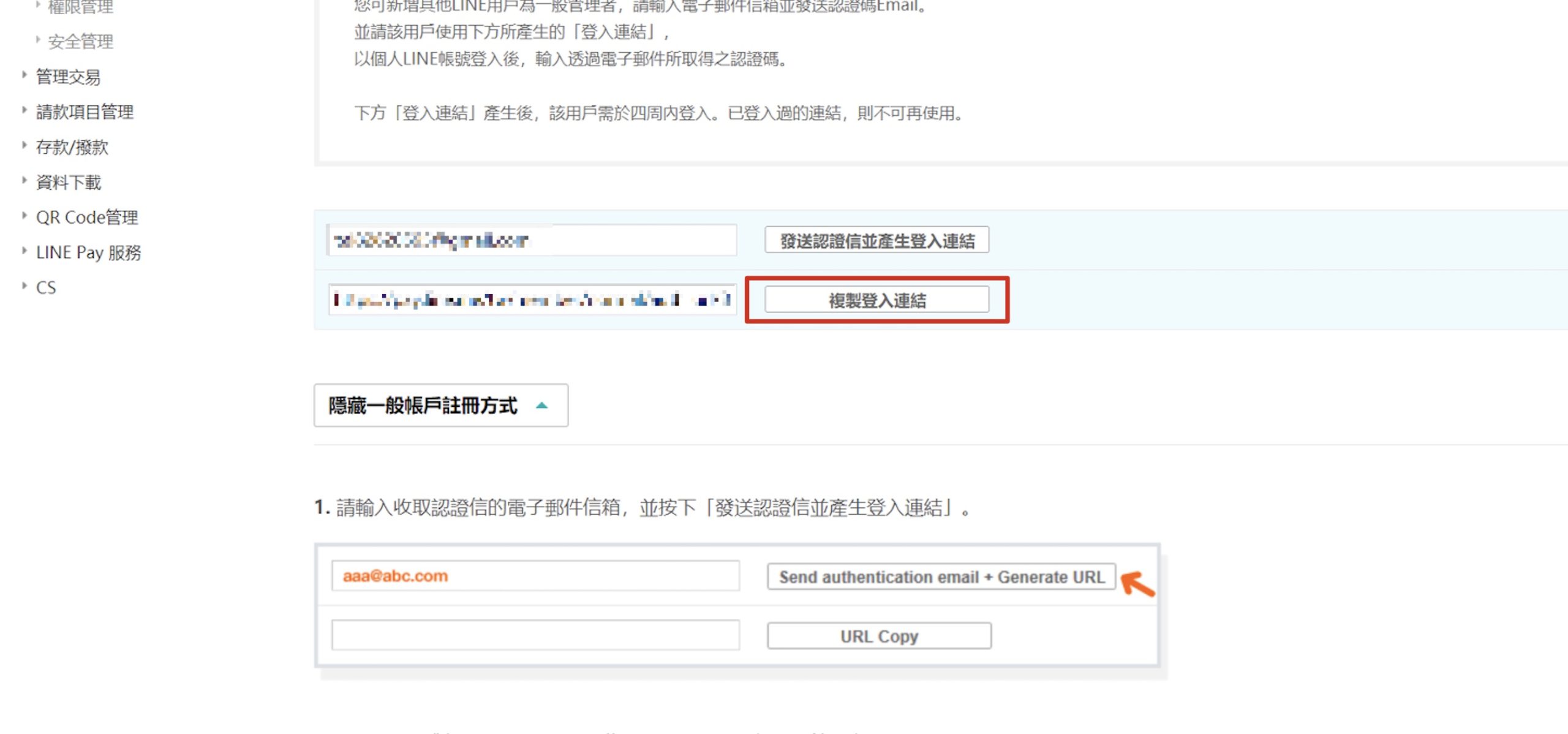Click the generated login link field
This screenshot has width=1568, height=734.
[532, 300]
